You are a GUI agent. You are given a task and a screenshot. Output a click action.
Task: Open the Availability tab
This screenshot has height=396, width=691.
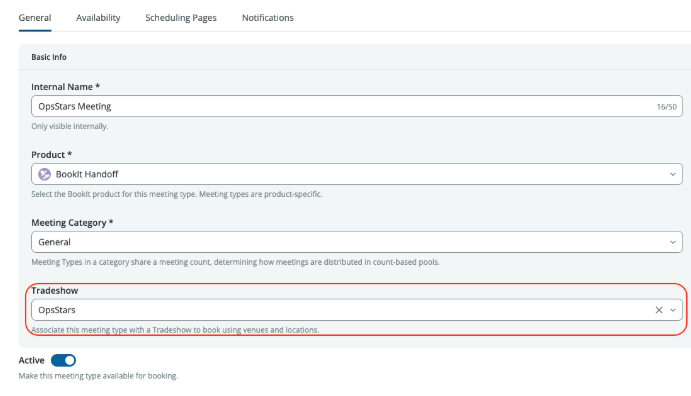pyautogui.click(x=98, y=18)
